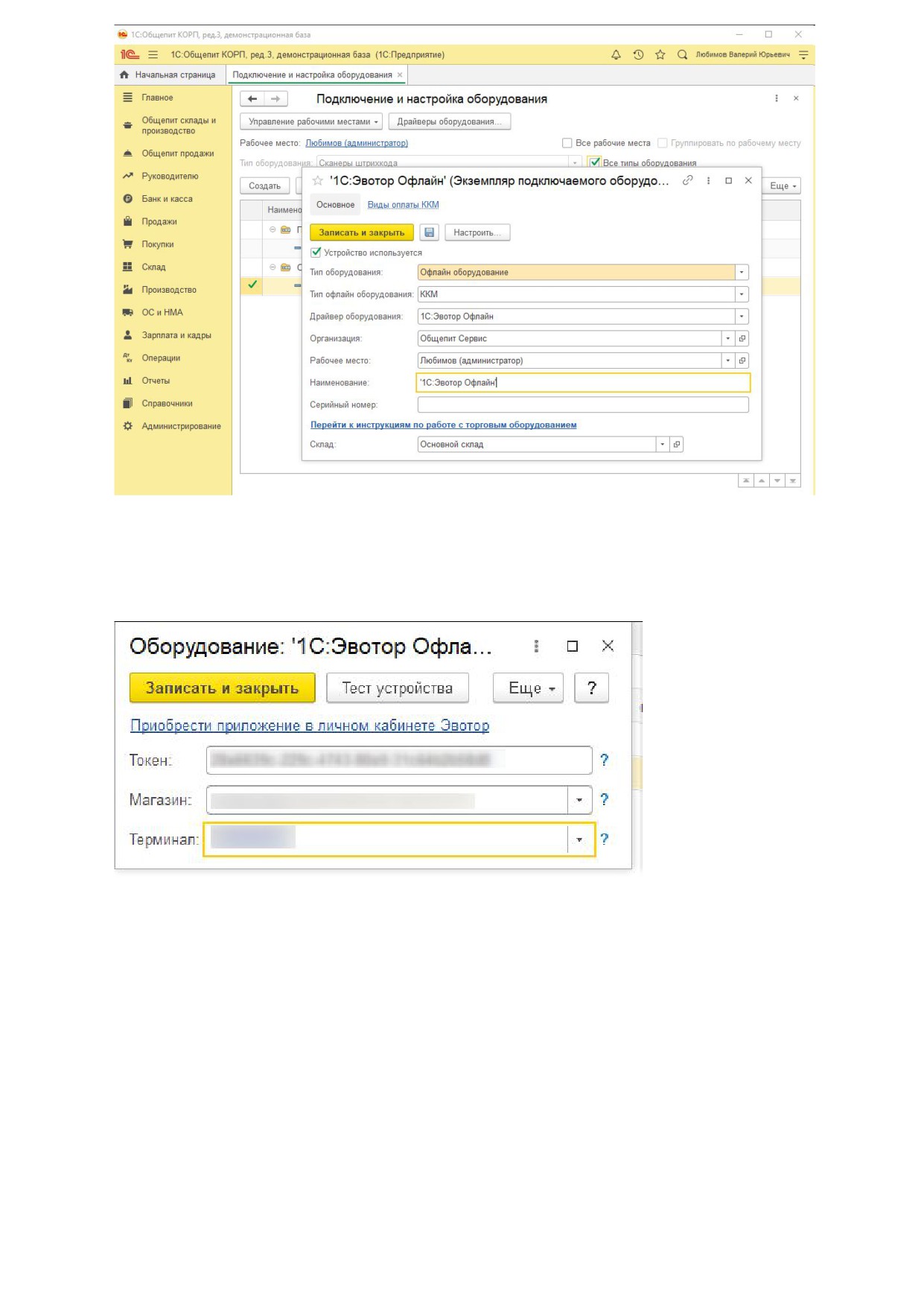924x1308 pixels.
Task: Copy link icon in device dialog header
Action: (x=688, y=180)
